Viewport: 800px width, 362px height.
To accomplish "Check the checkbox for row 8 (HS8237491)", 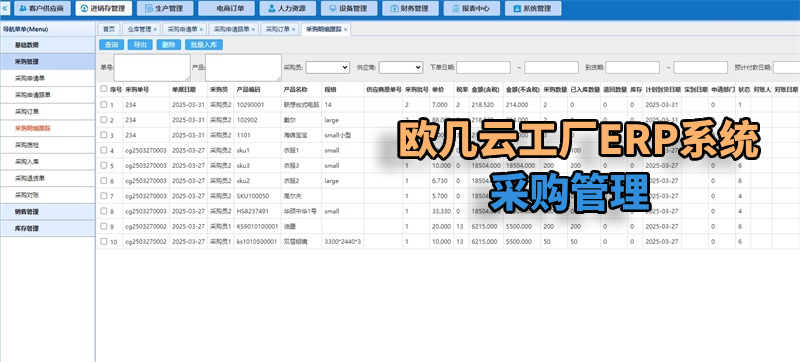I will pos(104,211).
